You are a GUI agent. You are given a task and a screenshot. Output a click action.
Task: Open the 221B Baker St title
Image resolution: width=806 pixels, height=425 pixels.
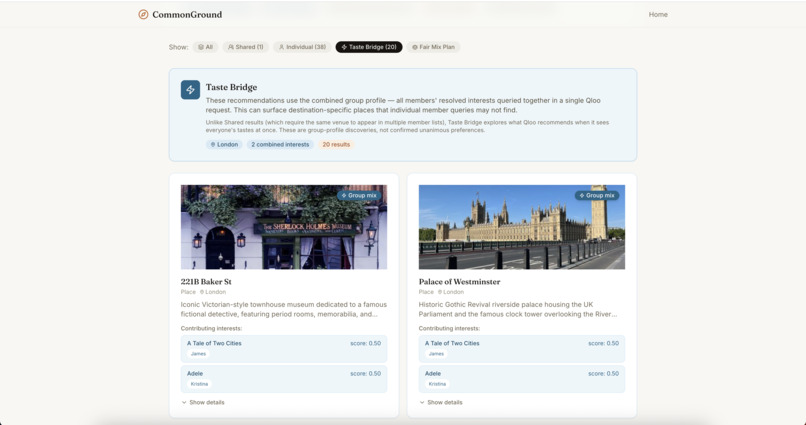[206, 282]
